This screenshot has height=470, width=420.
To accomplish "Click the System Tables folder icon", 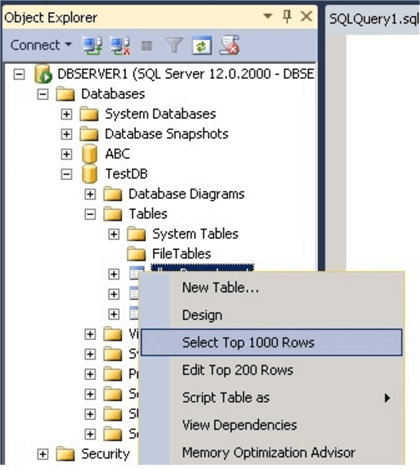I will (x=137, y=234).
